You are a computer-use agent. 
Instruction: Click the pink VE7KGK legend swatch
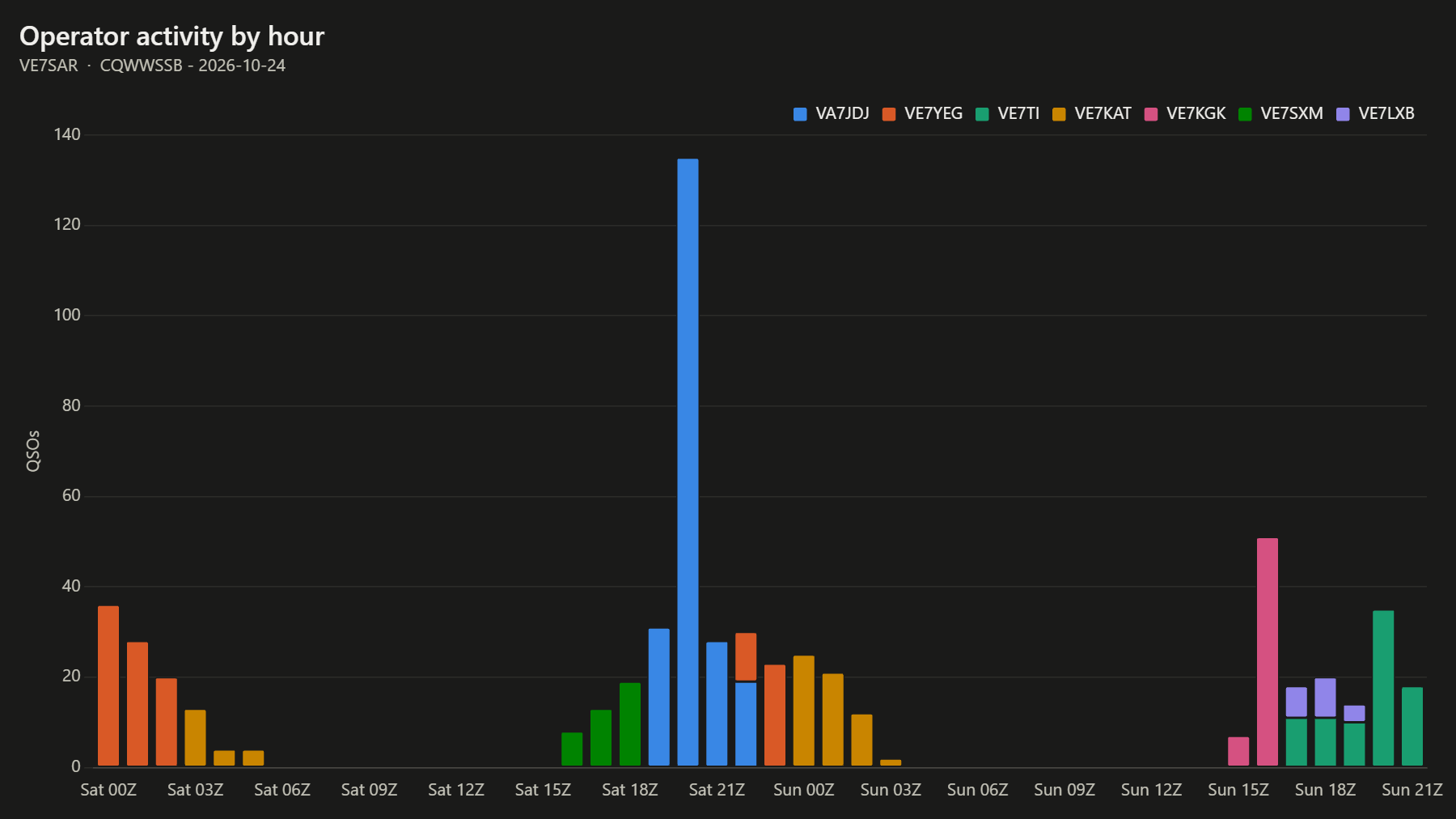1151,114
